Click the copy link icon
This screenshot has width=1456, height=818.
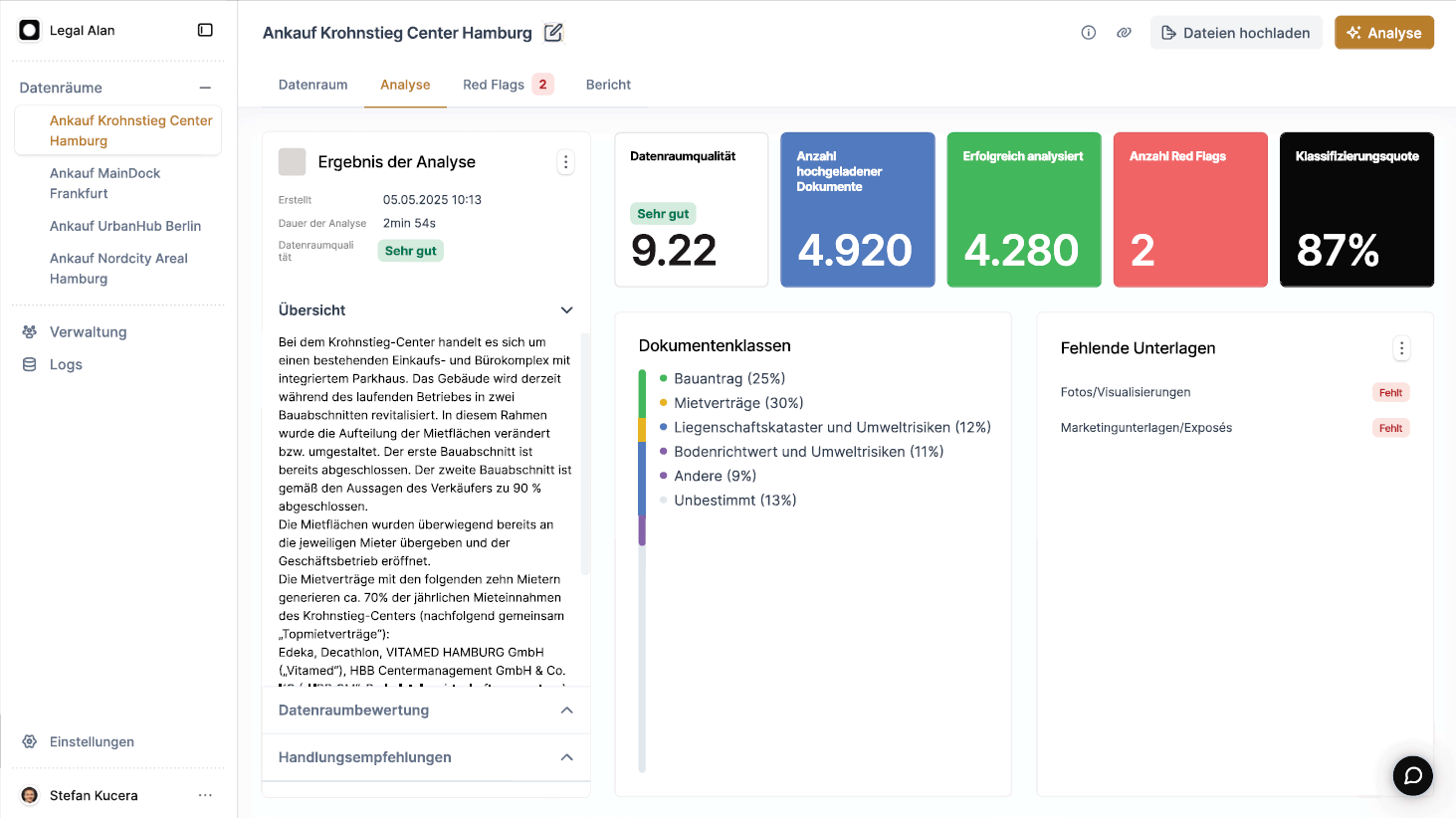(1124, 33)
